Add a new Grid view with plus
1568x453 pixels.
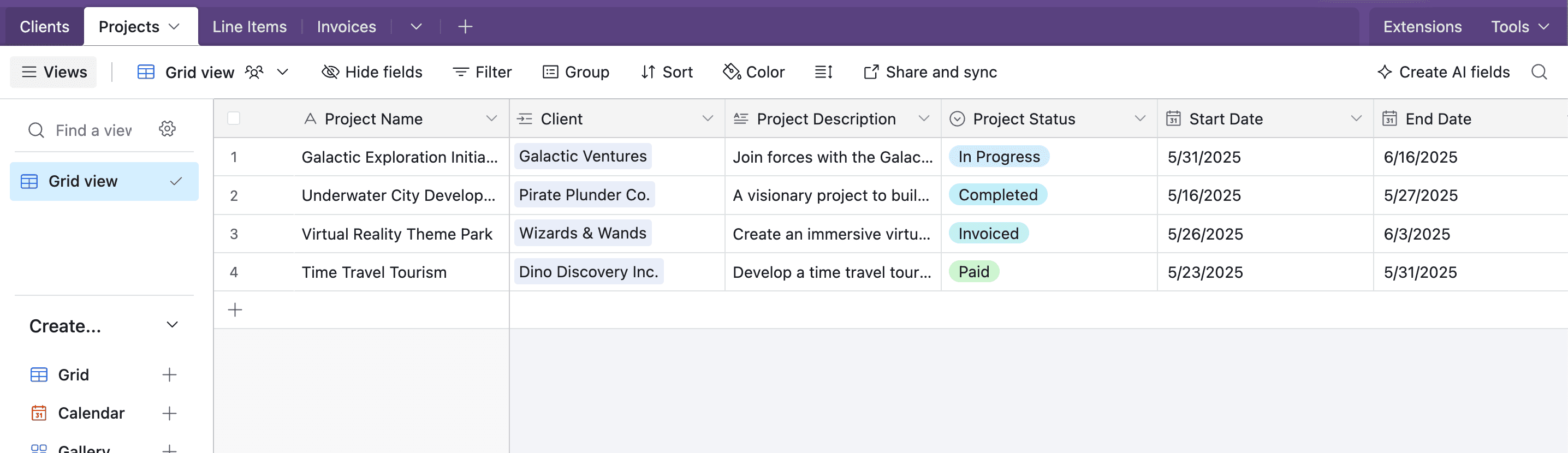click(169, 374)
